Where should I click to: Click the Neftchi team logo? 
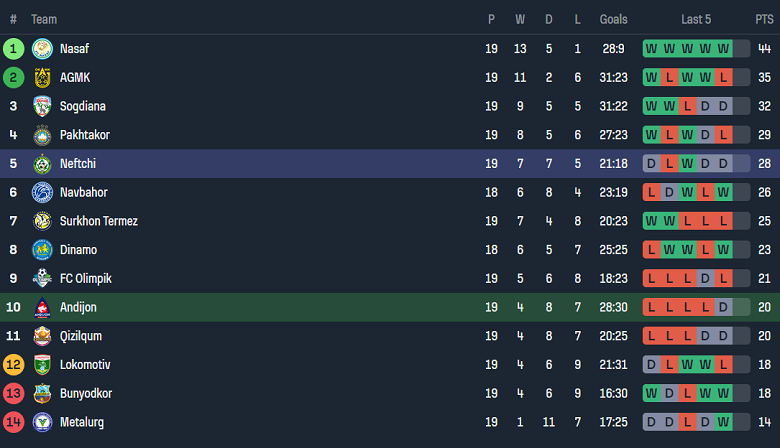42,164
